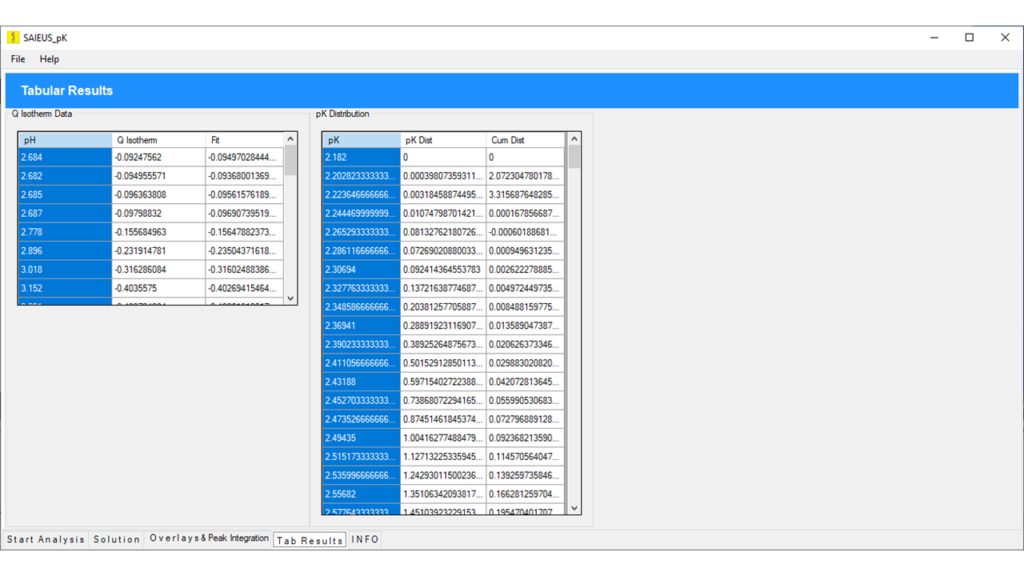Image resolution: width=1024 pixels, height=576 pixels.
Task: Close the SAIEUS_pK window
Action: [x=1005, y=37]
